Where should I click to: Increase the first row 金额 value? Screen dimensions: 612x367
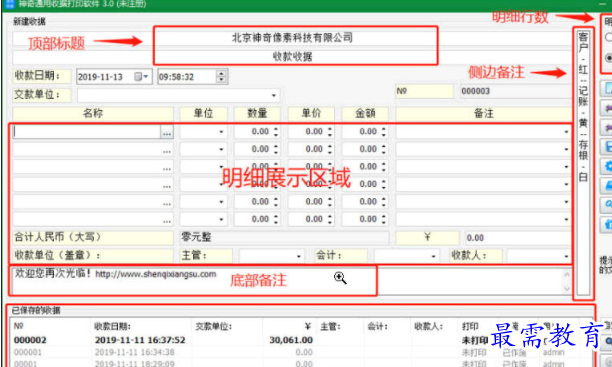coord(384,129)
